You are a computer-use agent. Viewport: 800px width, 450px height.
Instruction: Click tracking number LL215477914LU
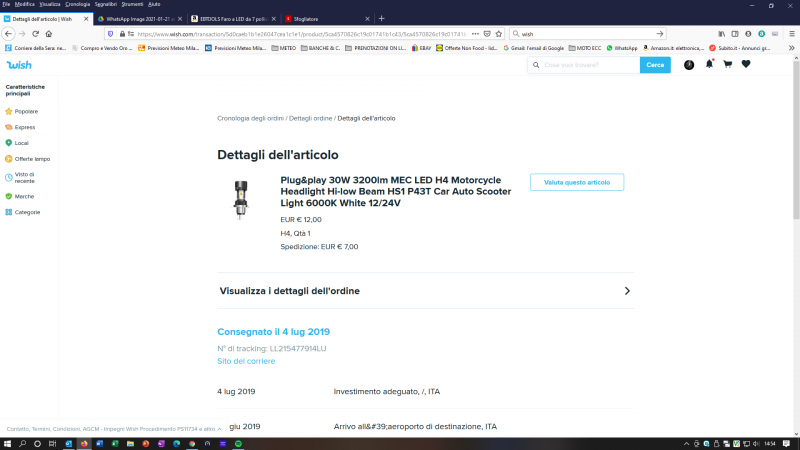[298, 348]
